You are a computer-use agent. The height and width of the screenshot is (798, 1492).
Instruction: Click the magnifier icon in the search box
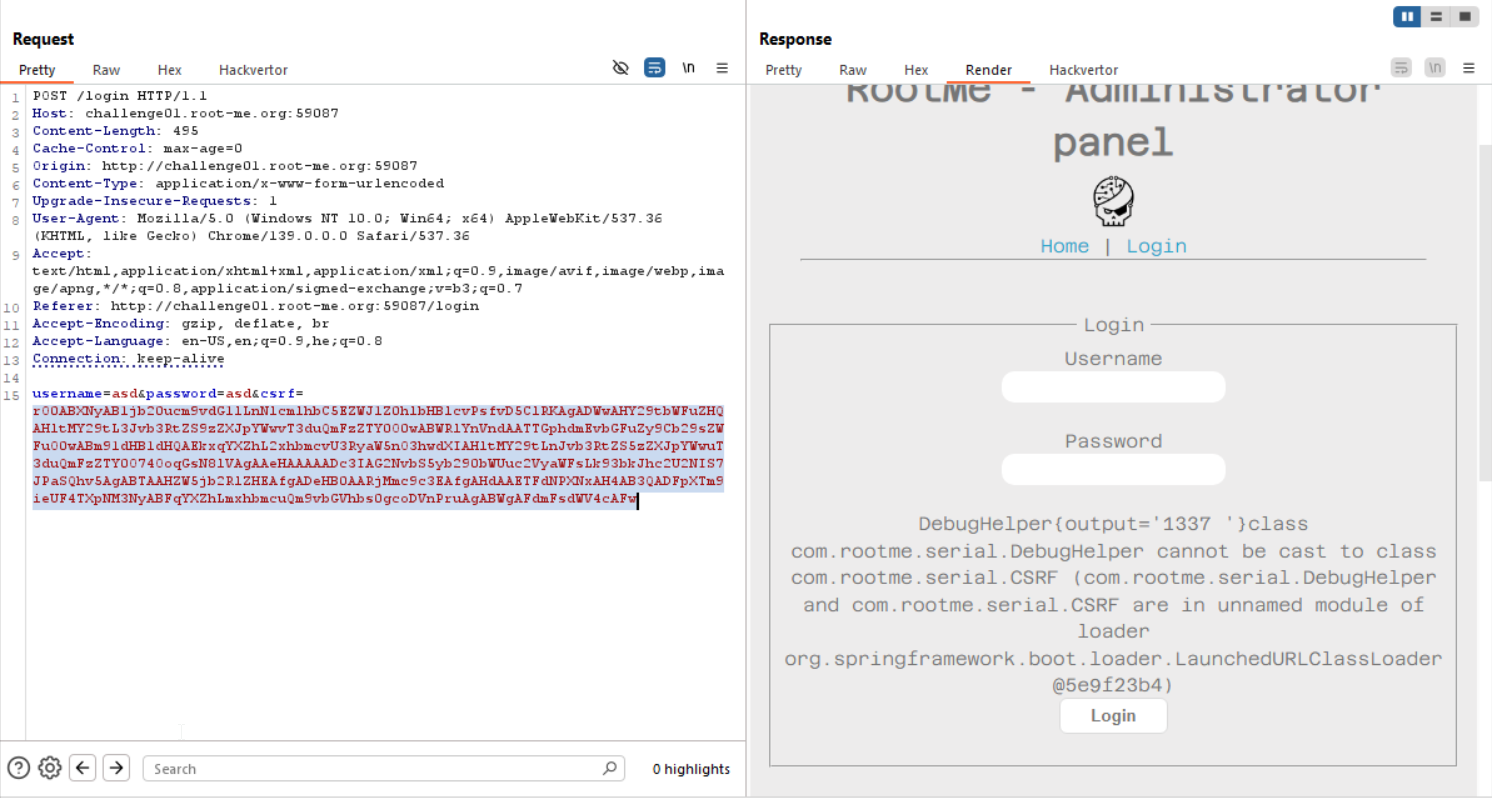click(x=609, y=768)
